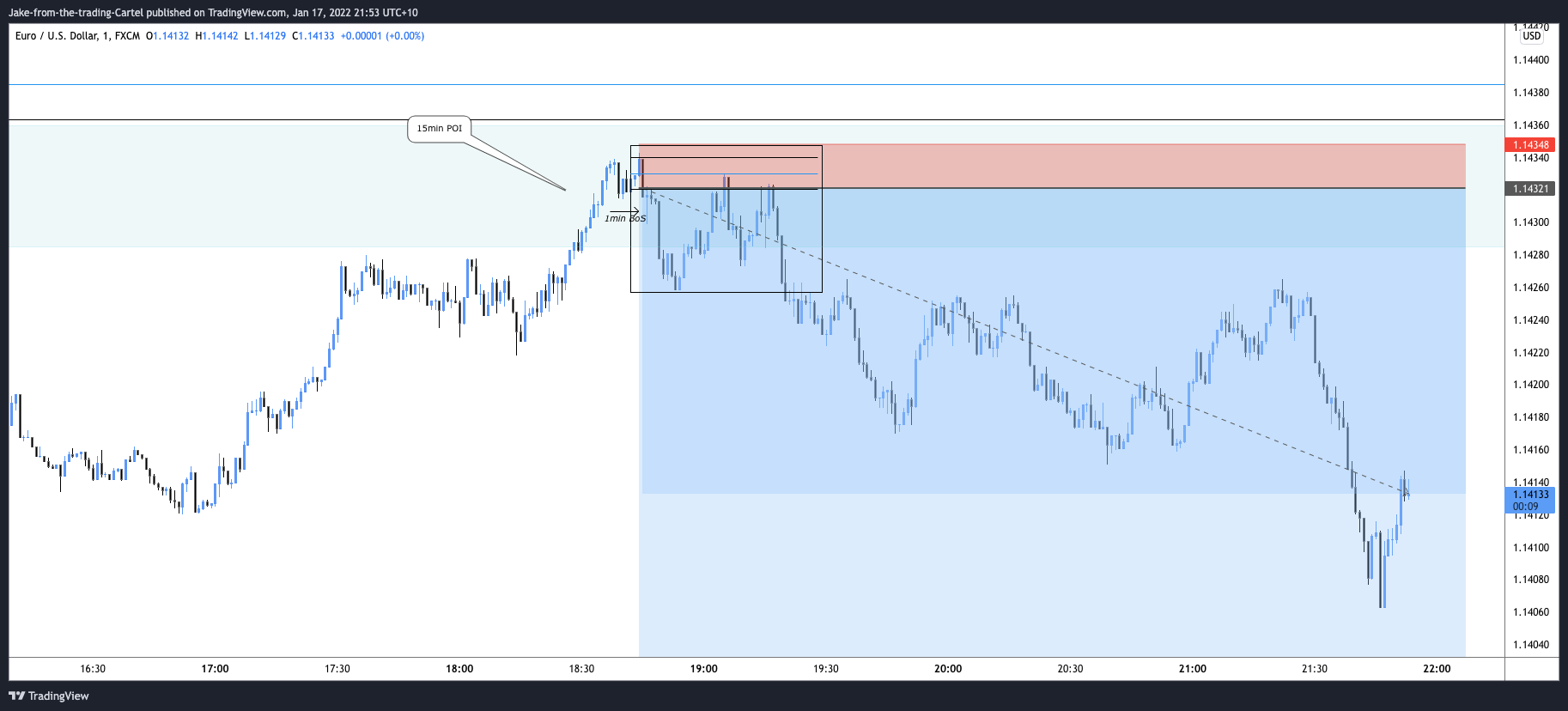Click the 1.14200 price axis label
The image size is (1568, 711).
[1531, 385]
